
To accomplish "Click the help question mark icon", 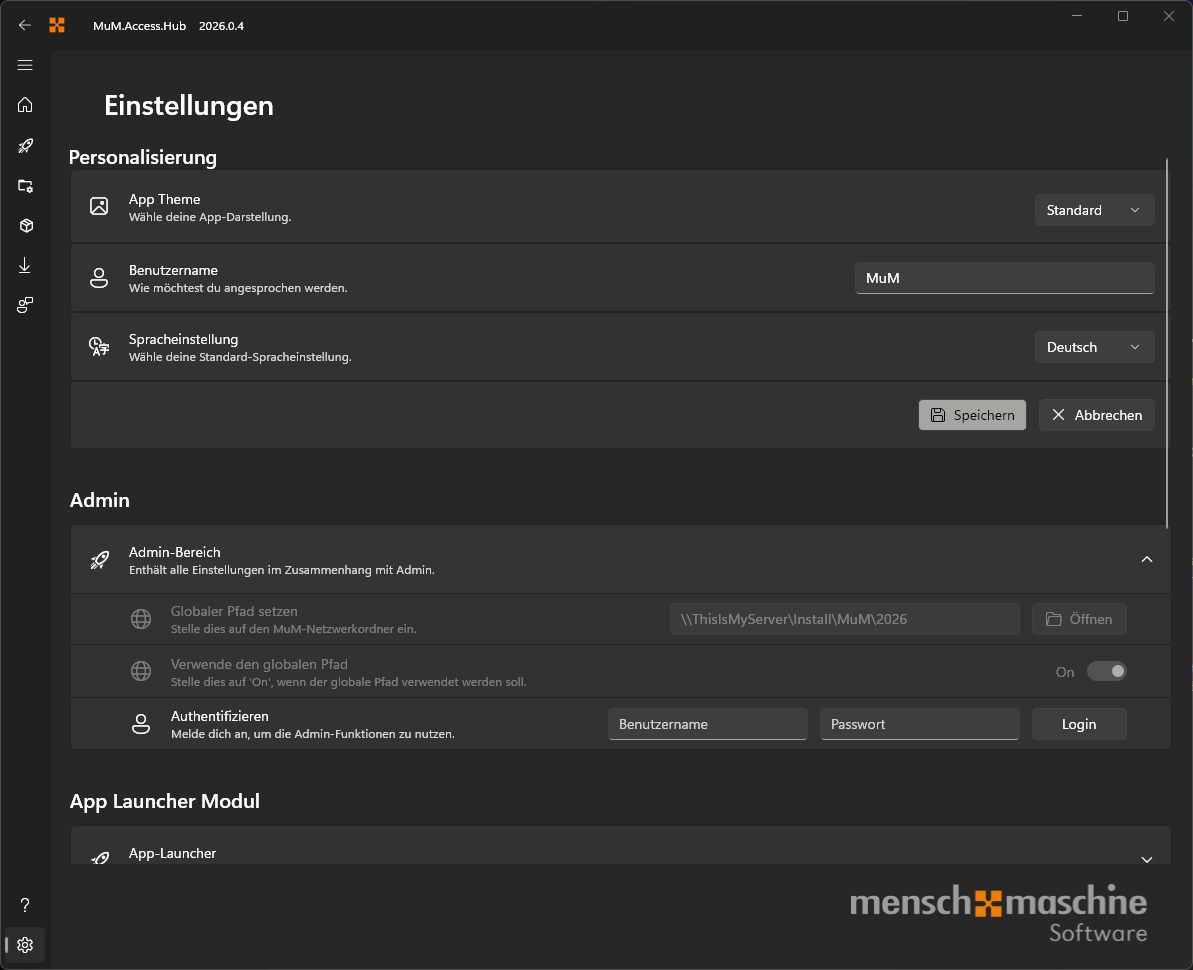I will click(25, 905).
